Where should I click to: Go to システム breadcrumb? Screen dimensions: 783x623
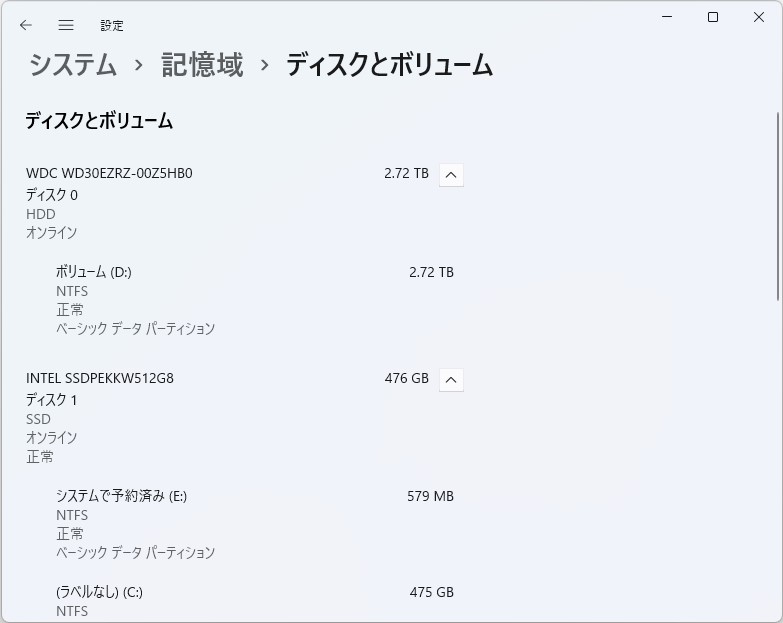(73, 66)
